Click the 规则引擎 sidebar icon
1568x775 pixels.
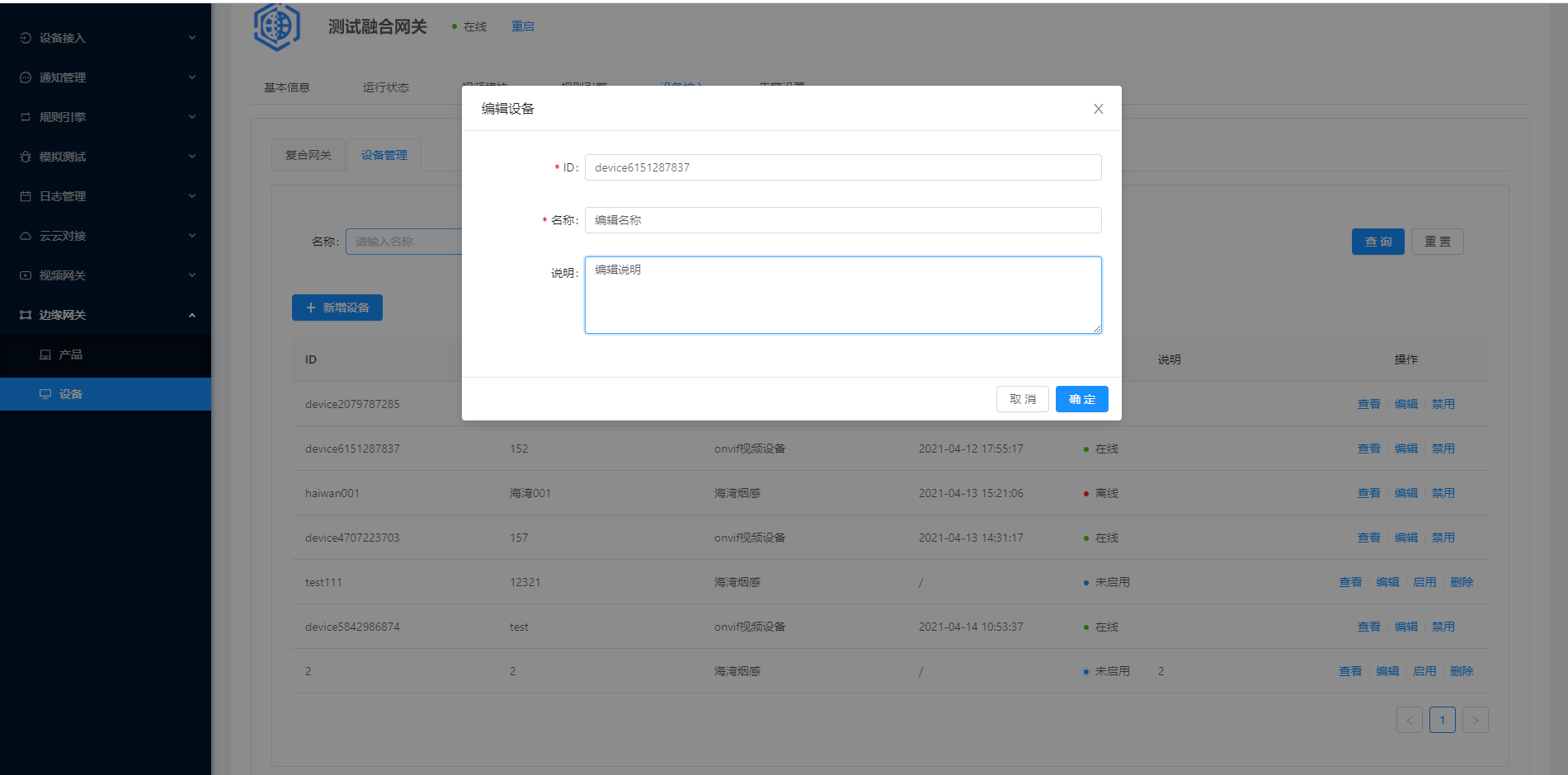pos(26,117)
